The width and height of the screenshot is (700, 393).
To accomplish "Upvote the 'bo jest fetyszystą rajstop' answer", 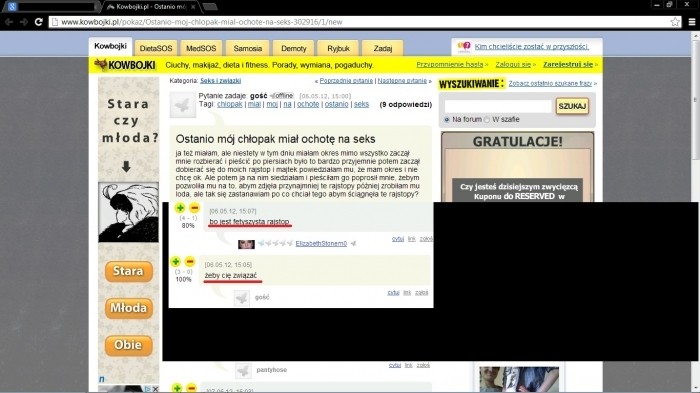I will pyautogui.click(x=180, y=208).
